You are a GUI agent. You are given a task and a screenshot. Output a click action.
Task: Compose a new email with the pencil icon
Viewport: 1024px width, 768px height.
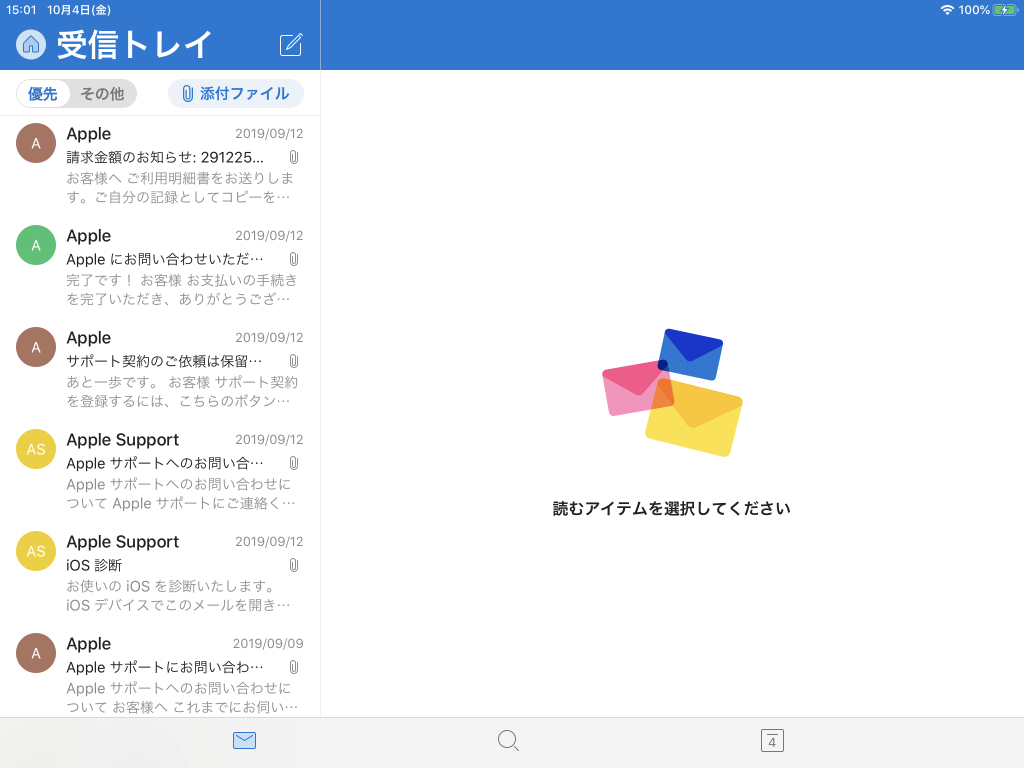click(291, 44)
